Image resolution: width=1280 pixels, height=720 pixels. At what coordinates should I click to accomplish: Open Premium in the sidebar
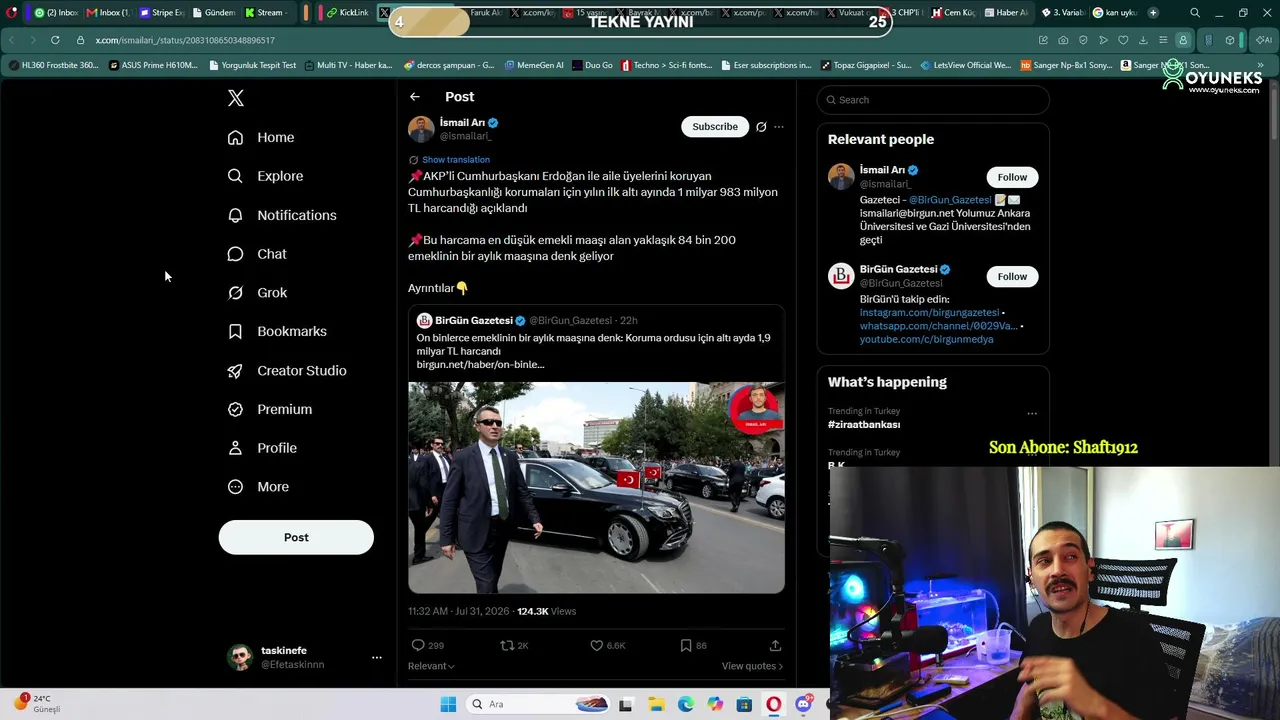pyautogui.click(x=270, y=409)
